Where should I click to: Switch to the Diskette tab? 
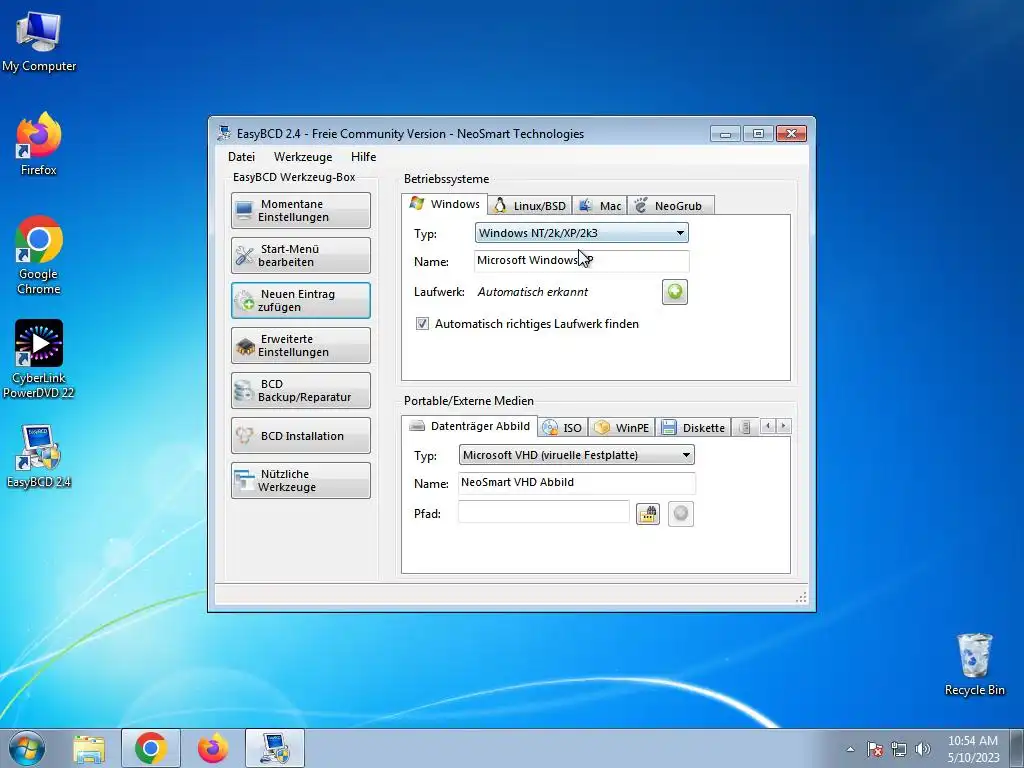(694, 428)
